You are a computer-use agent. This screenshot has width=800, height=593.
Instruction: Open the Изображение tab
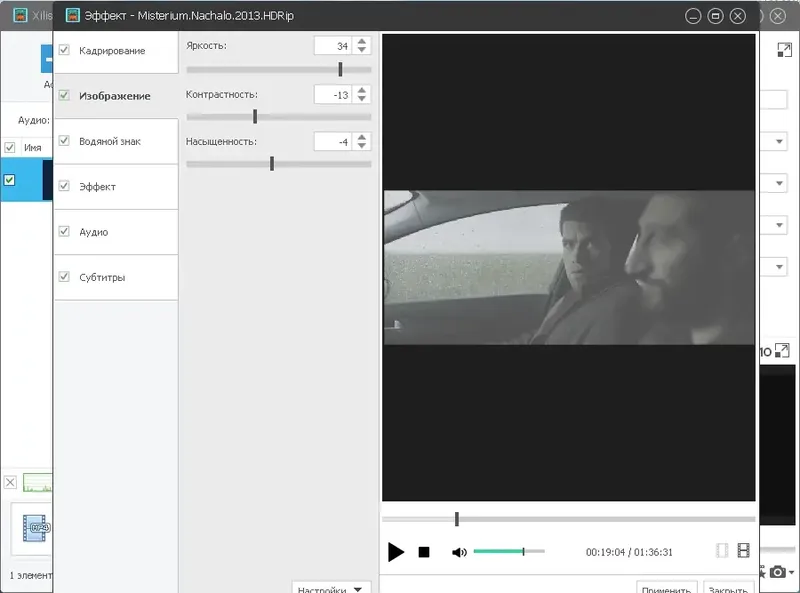(116, 96)
